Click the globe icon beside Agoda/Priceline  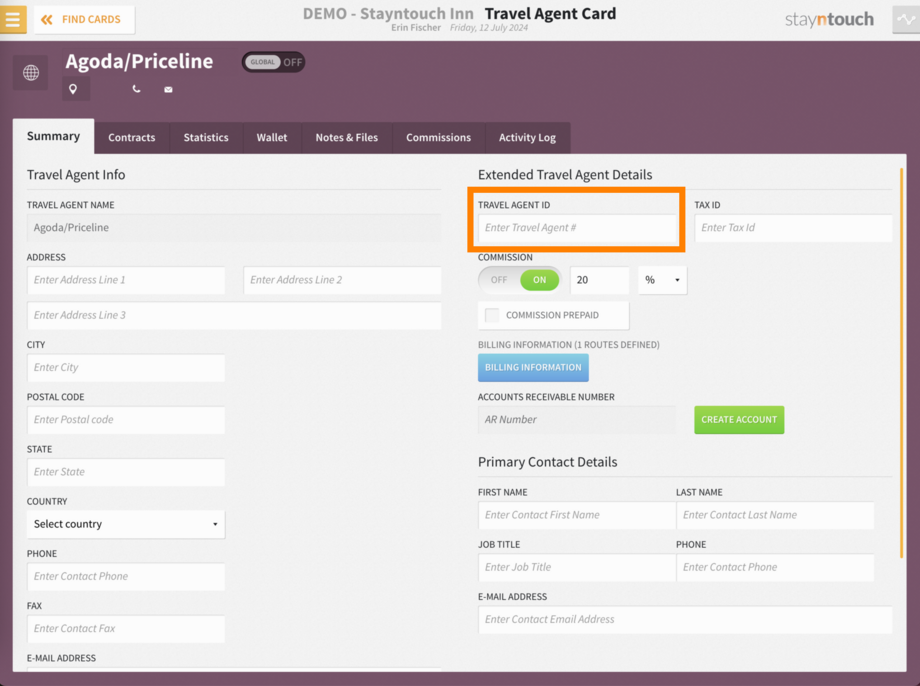pyautogui.click(x=31, y=73)
